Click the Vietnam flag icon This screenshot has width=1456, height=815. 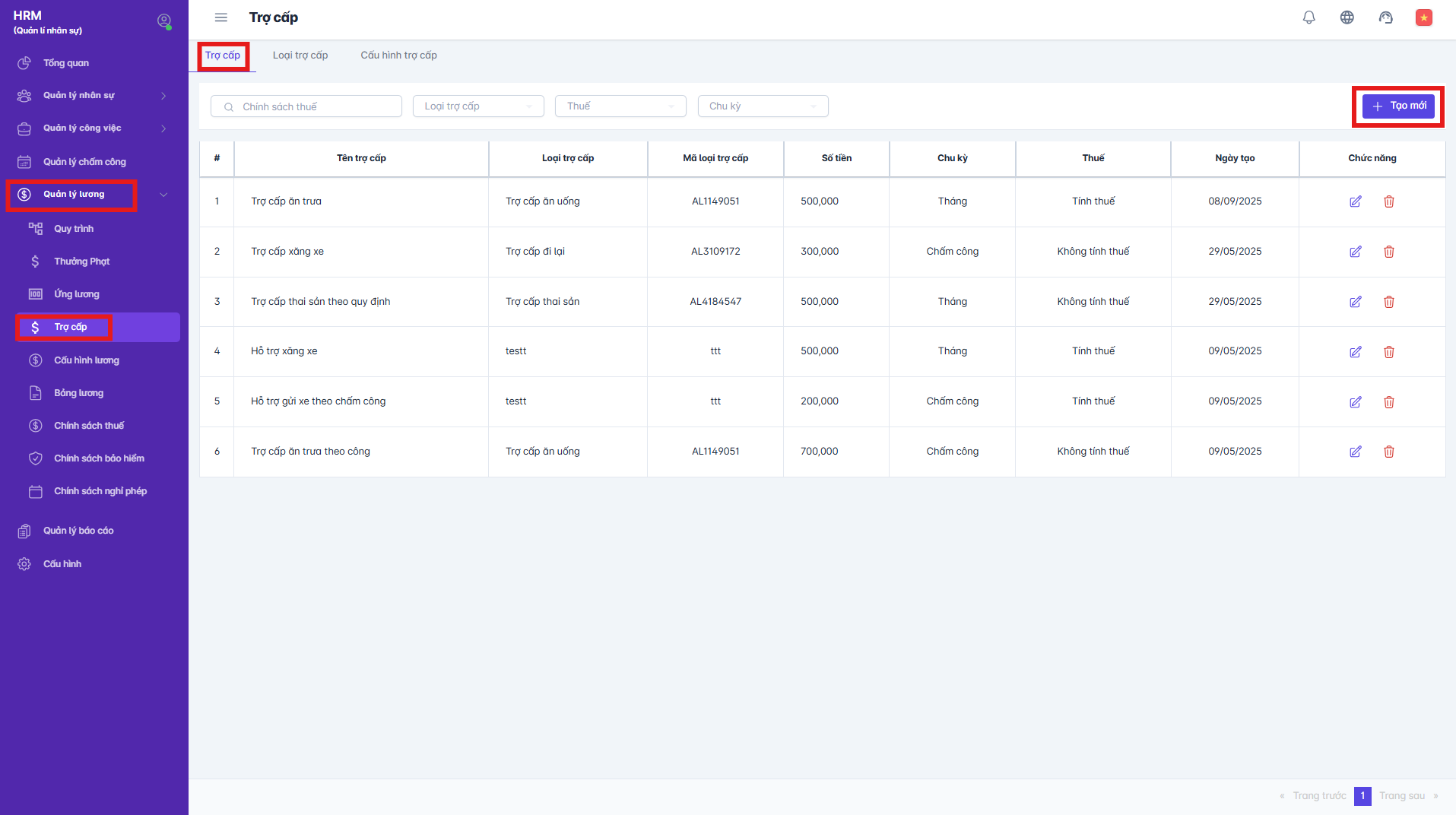tap(1423, 17)
